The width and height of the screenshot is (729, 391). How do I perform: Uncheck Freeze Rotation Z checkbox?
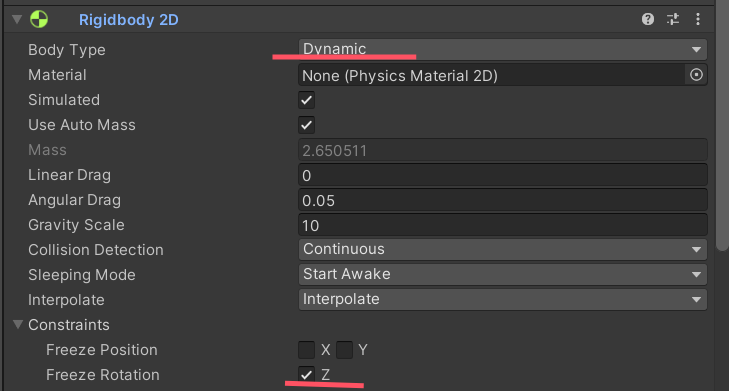(306, 375)
